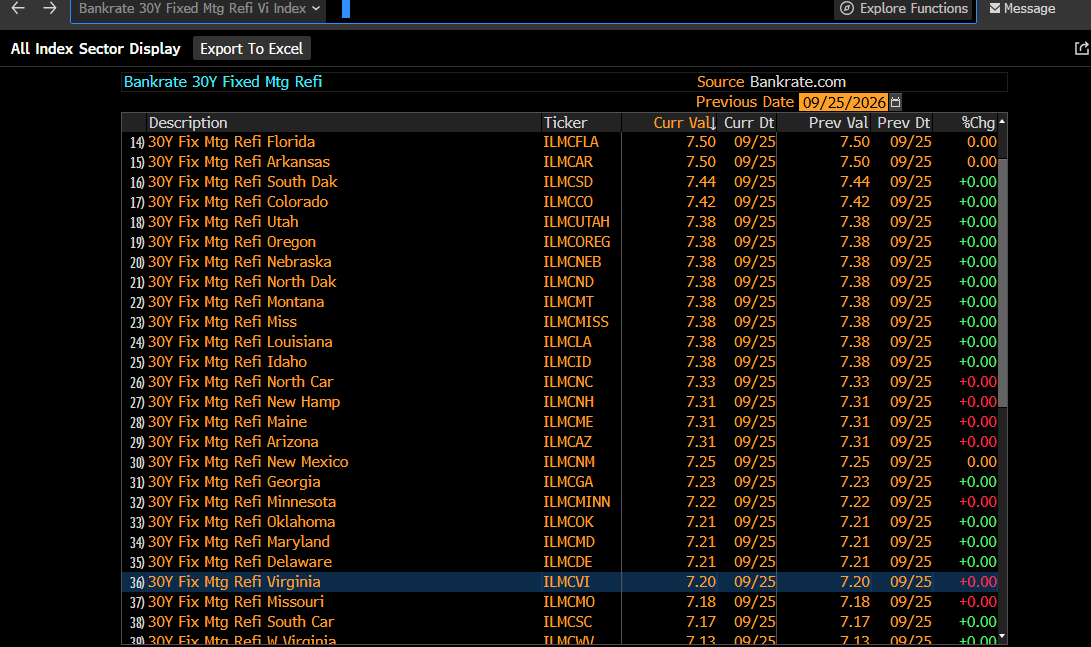Click the pop-out share icon at top right
This screenshot has height=647, width=1091.
coord(1081,48)
